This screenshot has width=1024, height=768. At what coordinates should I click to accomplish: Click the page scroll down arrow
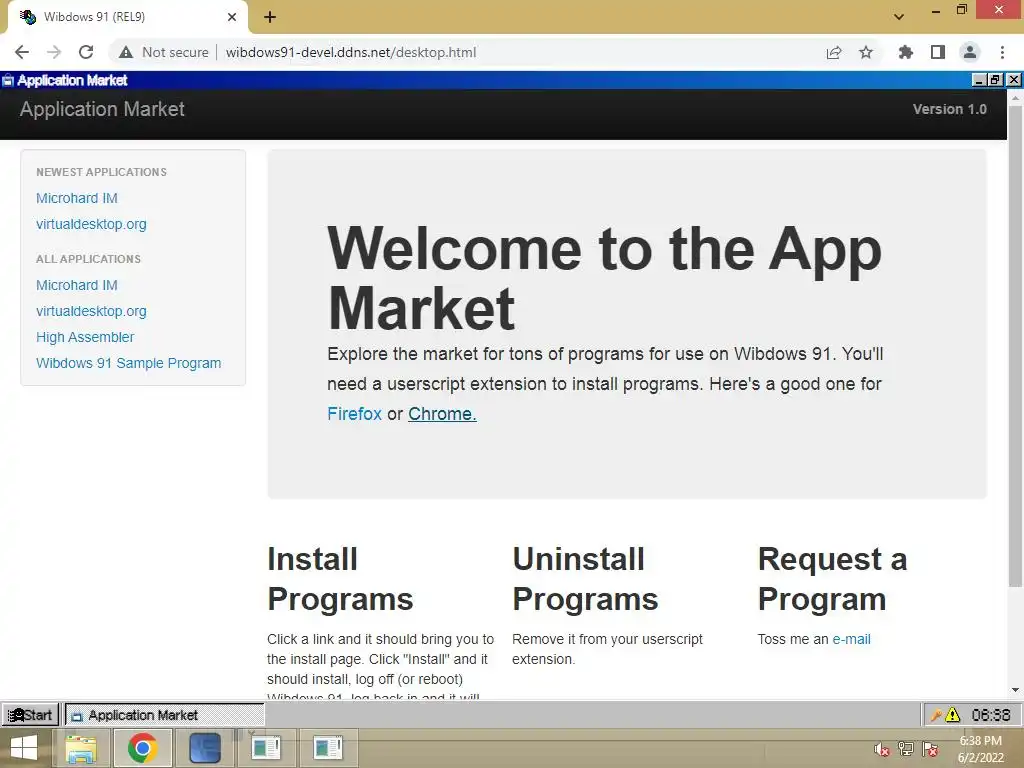coord(1015,690)
